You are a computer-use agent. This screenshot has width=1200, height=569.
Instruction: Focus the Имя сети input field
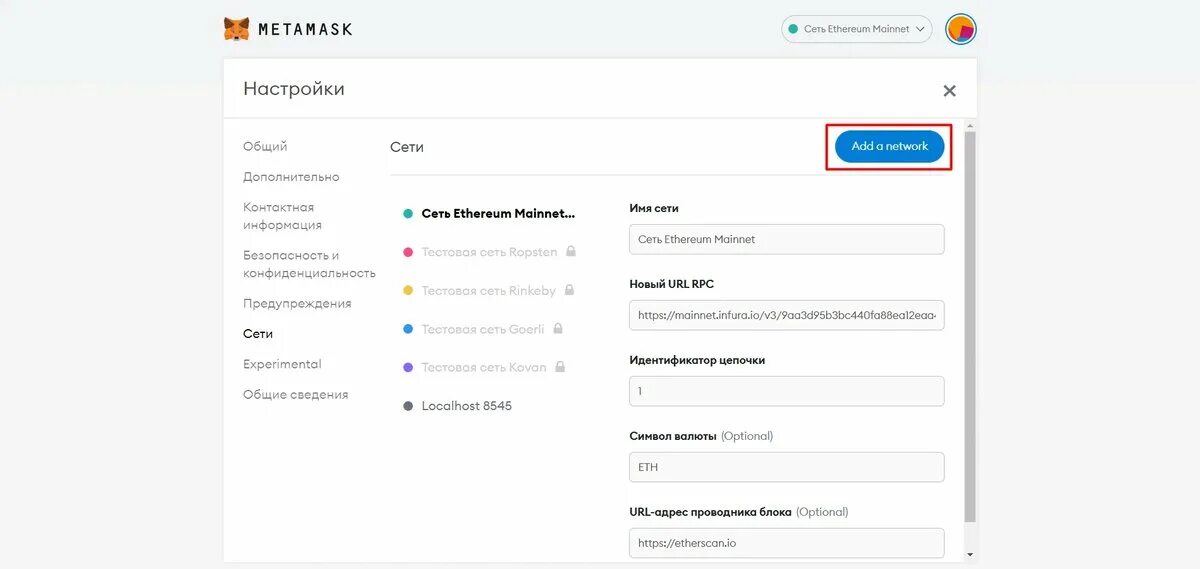787,239
